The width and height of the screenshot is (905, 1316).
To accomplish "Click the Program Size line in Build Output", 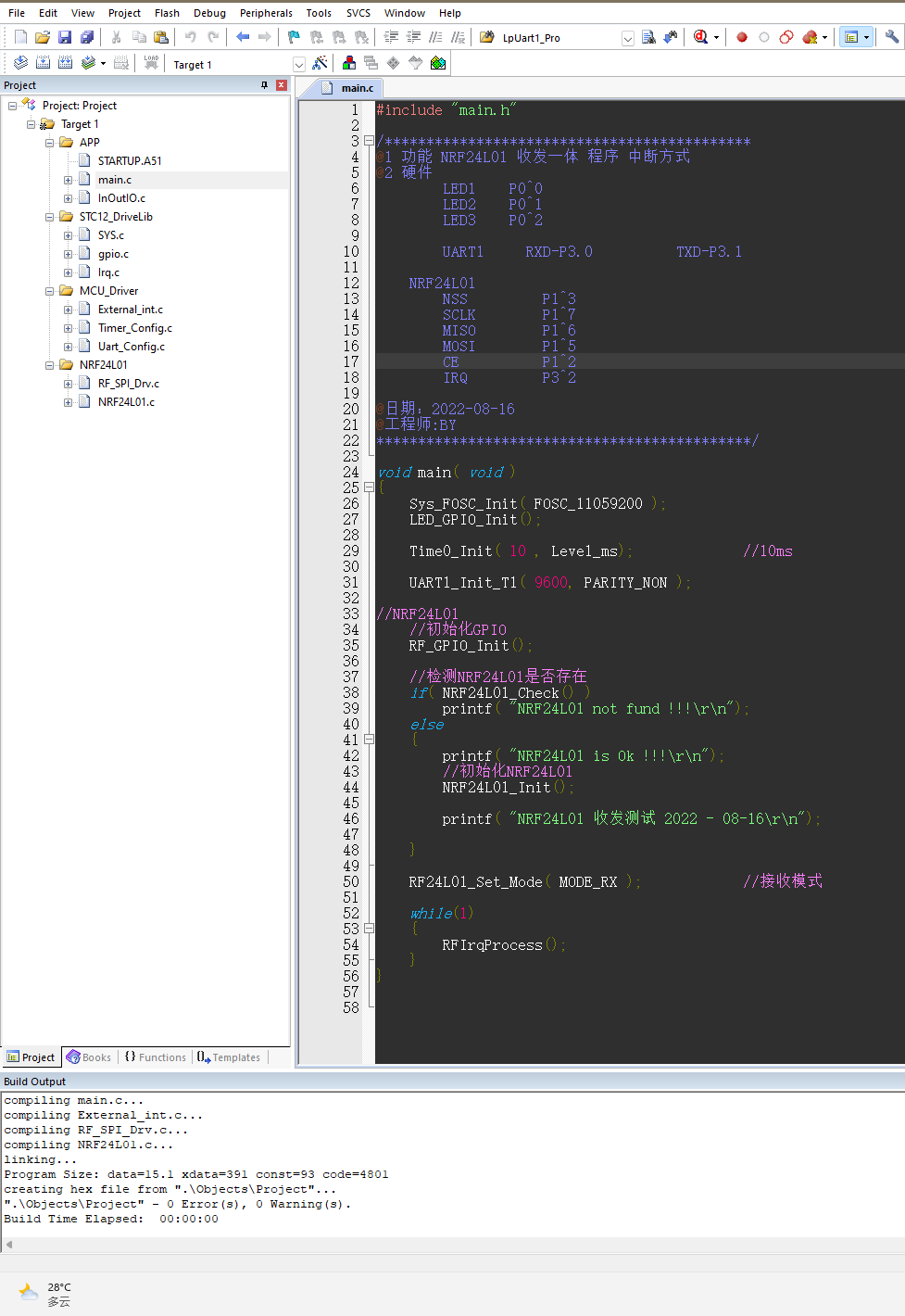I will coord(196,1175).
